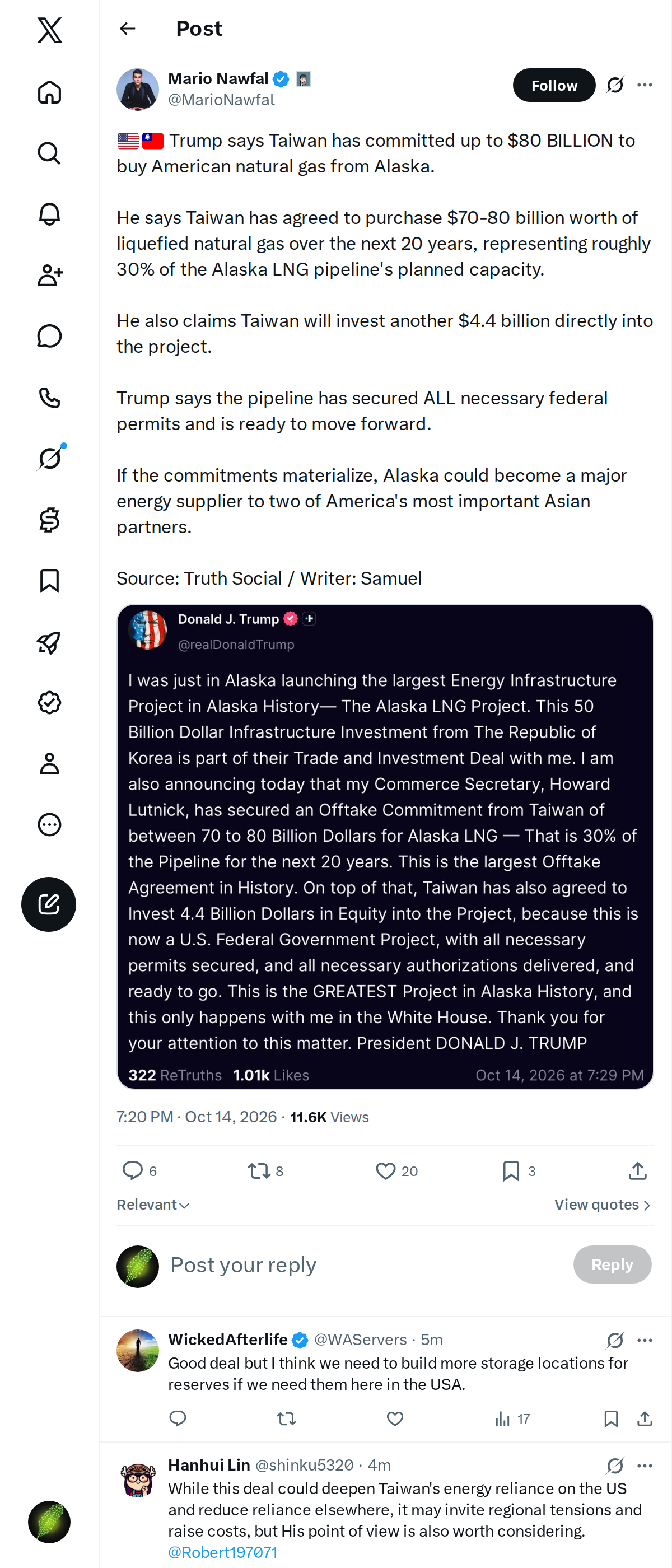Screen dimensions: 672x1568
Task: Go back with the arrow icon
Action: pyautogui.click(x=127, y=29)
